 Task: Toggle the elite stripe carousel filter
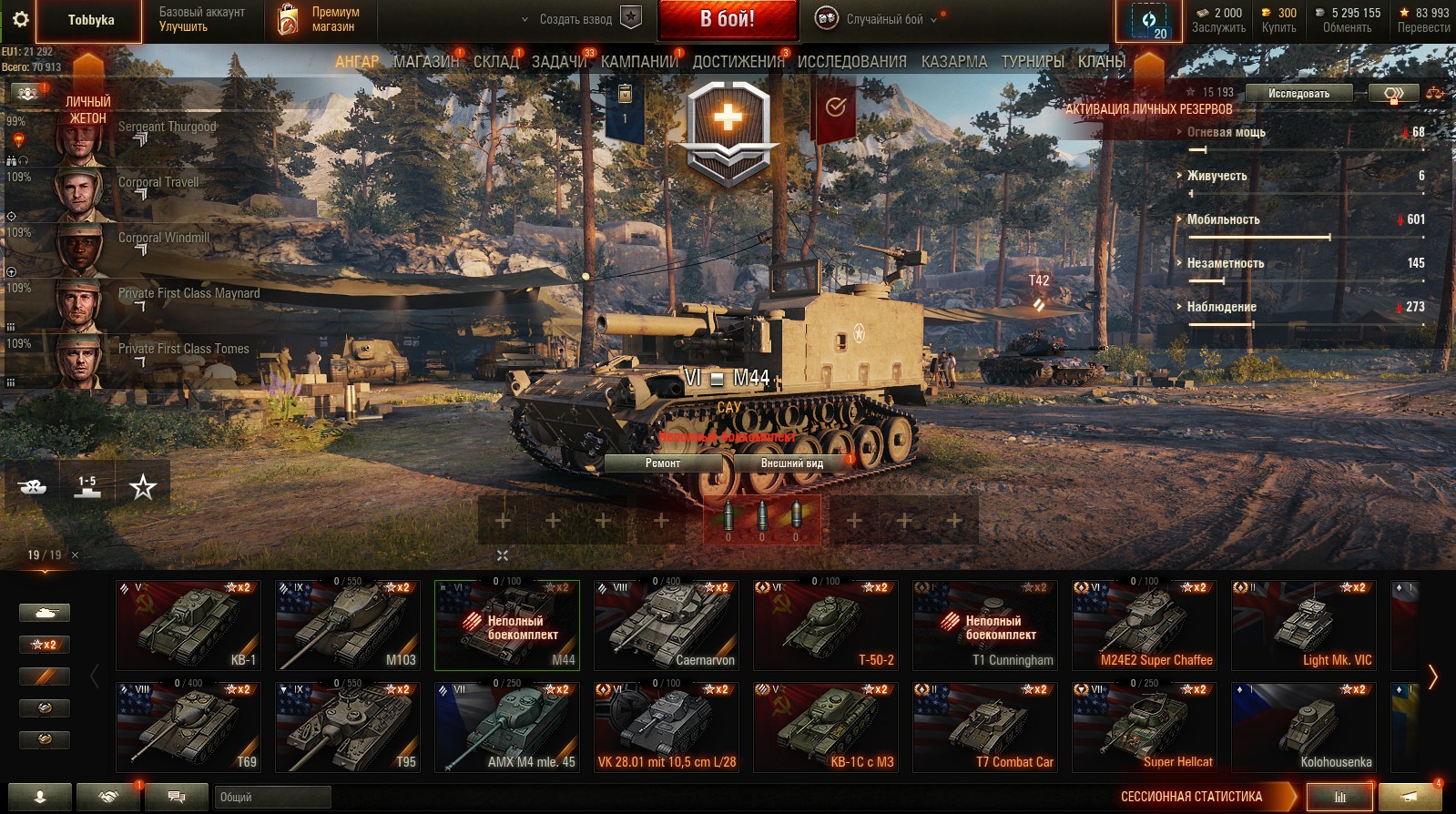(x=44, y=677)
